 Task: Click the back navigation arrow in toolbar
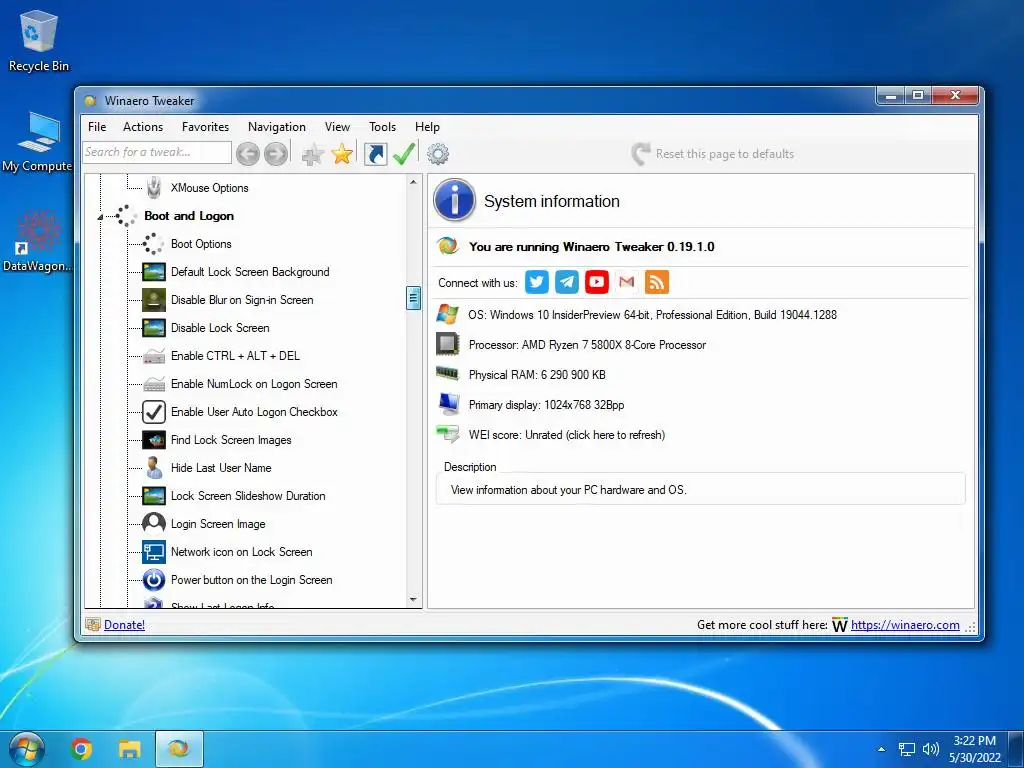tap(248, 154)
